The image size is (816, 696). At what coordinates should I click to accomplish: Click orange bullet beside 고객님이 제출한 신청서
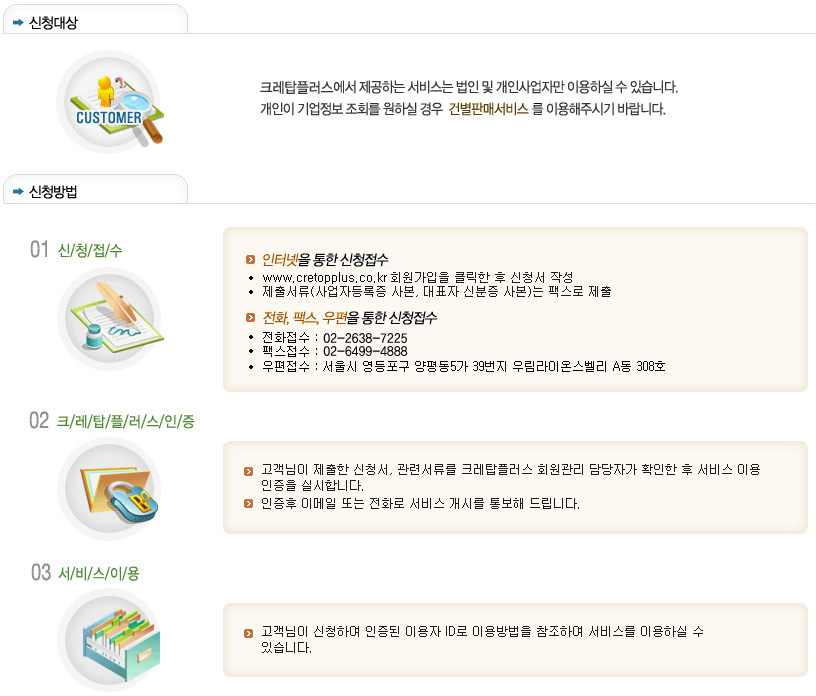click(248, 472)
